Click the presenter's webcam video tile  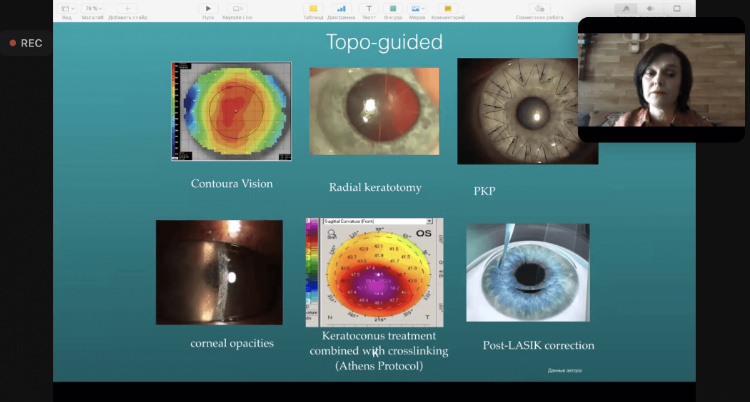[x=661, y=79]
